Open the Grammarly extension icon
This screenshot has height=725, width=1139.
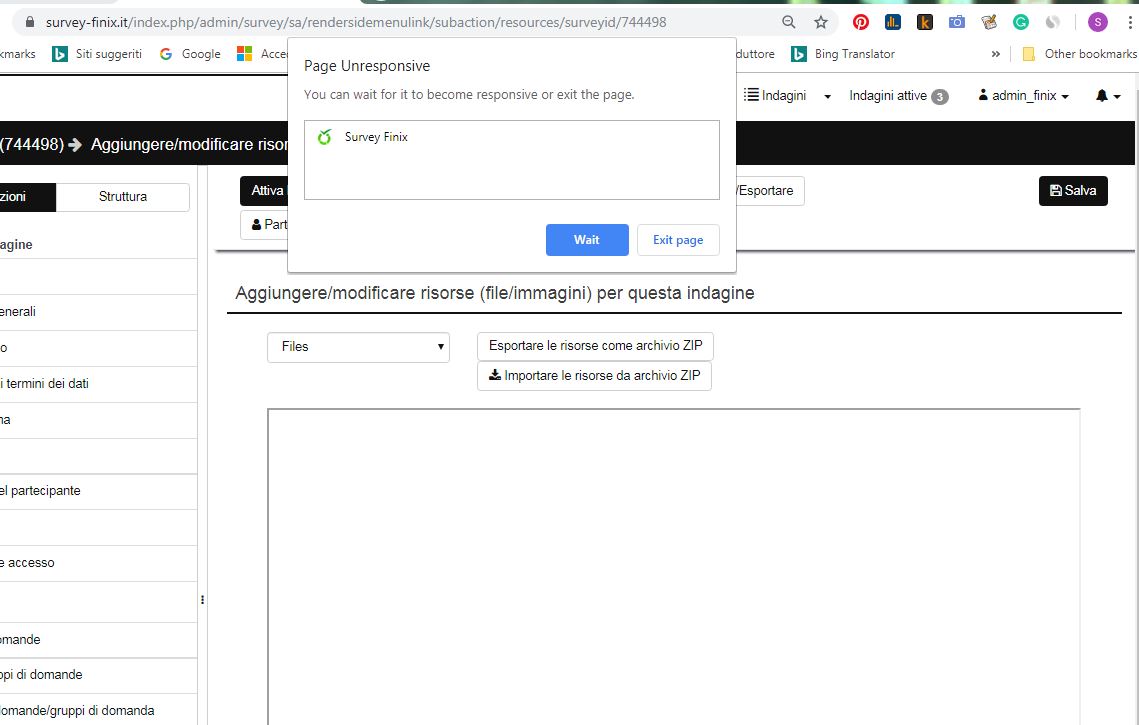click(x=1021, y=22)
